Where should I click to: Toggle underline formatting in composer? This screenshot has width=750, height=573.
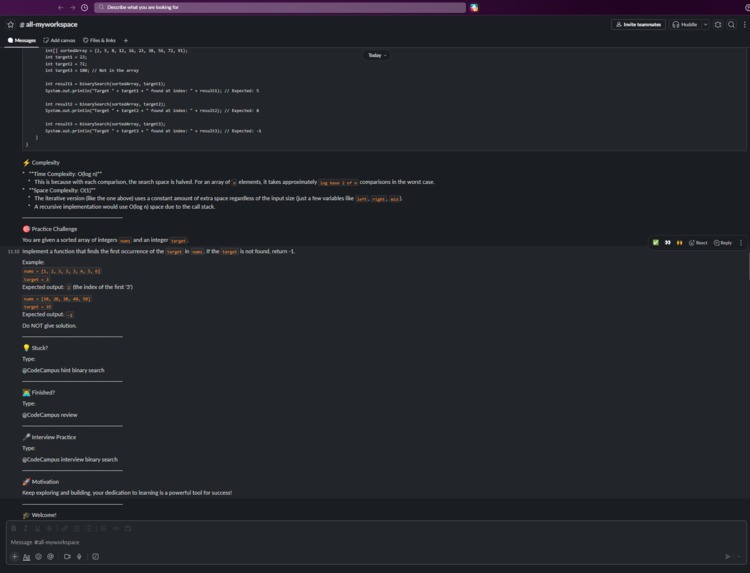(37, 528)
